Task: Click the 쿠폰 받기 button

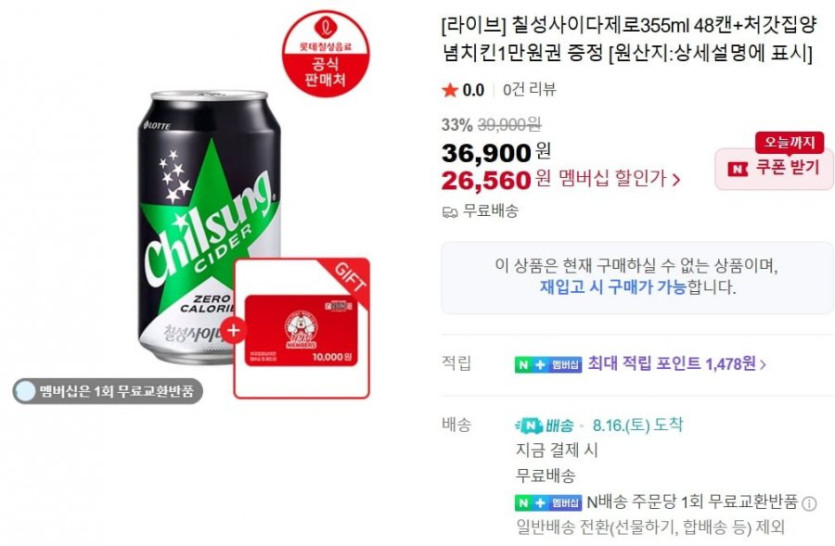Action: click(774, 169)
